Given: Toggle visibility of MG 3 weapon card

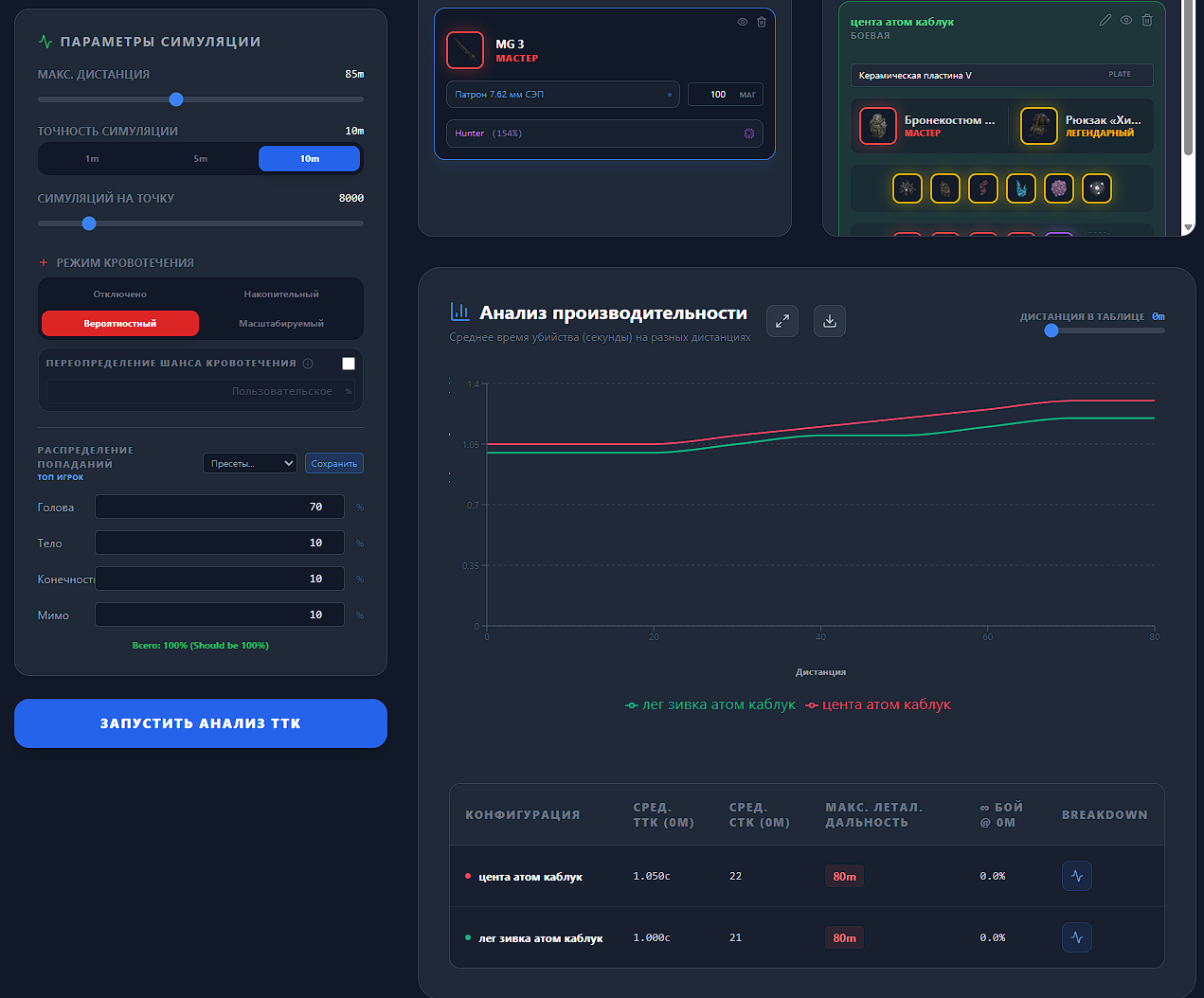Looking at the screenshot, I should [743, 22].
